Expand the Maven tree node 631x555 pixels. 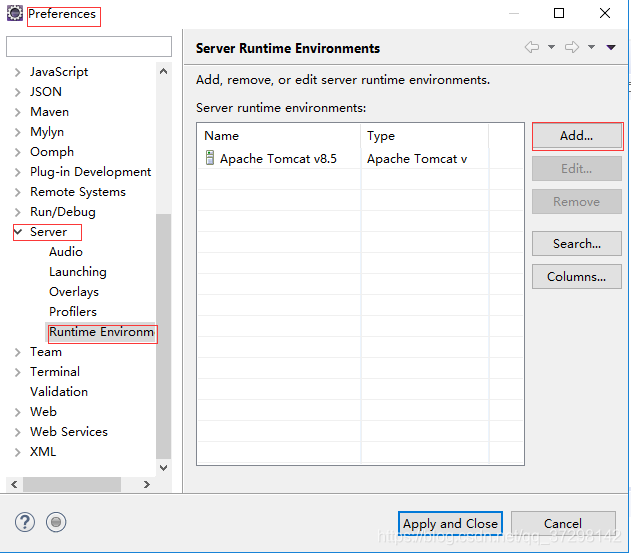click(17, 112)
